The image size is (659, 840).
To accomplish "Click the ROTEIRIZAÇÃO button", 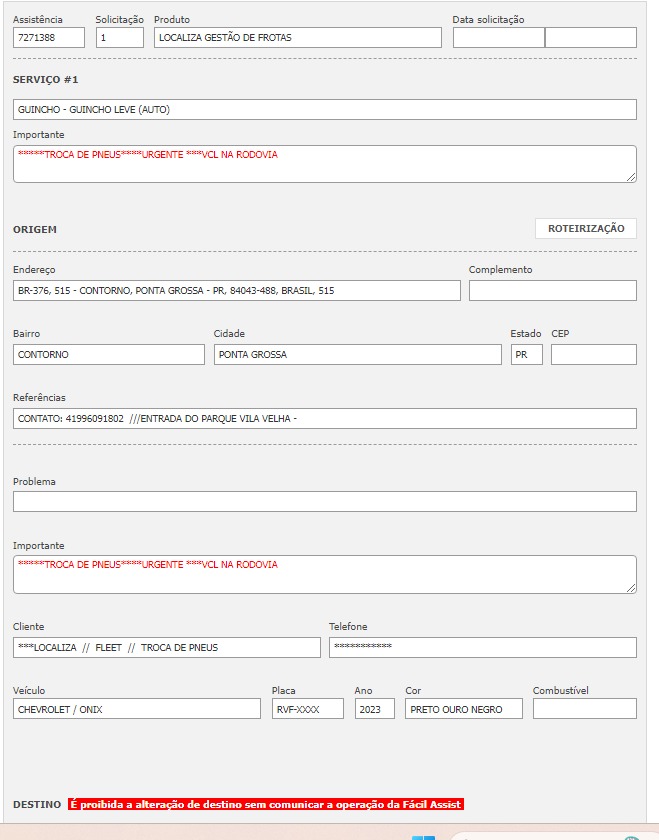I will (x=585, y=229).
